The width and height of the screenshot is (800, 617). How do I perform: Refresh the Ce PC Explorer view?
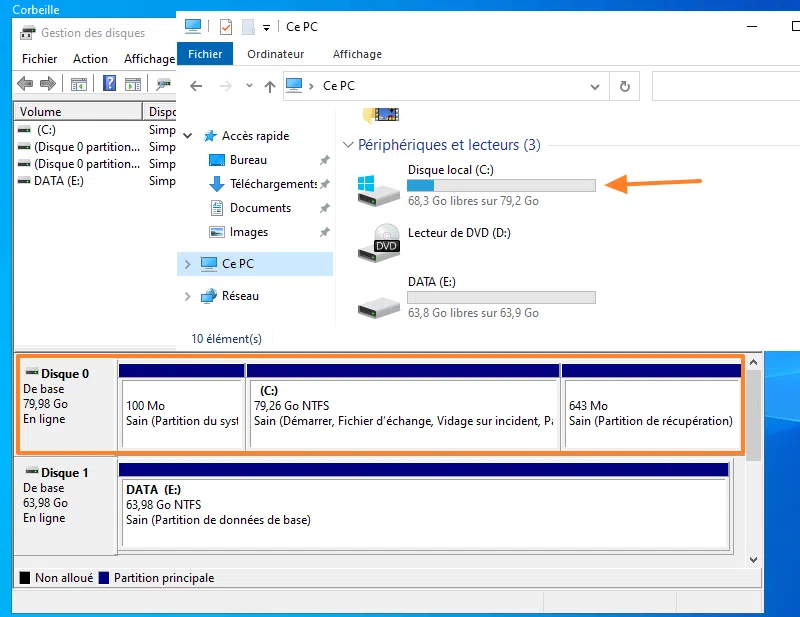(x=625, y=86)
